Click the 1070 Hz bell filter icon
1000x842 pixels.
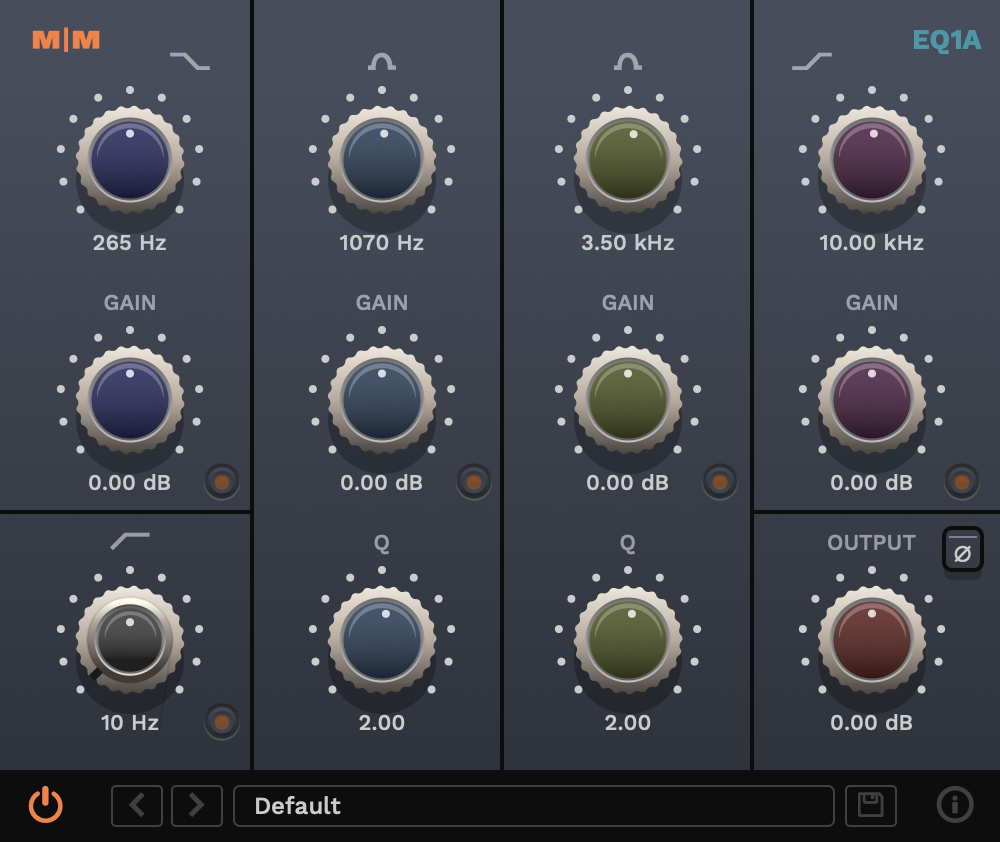tap(382, 61)
